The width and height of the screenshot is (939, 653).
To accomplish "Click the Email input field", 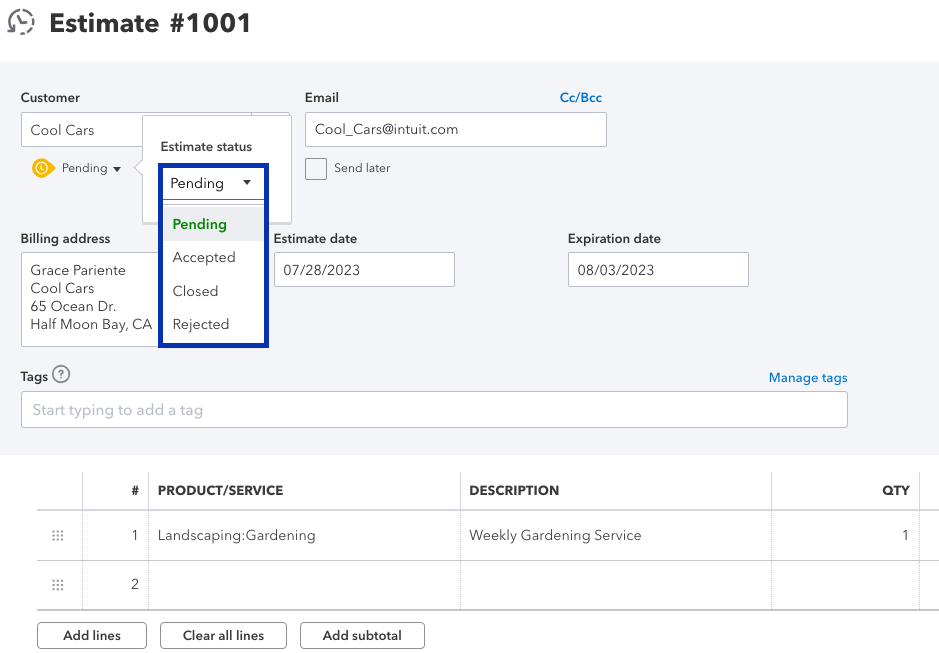I will tap(456, 129).
